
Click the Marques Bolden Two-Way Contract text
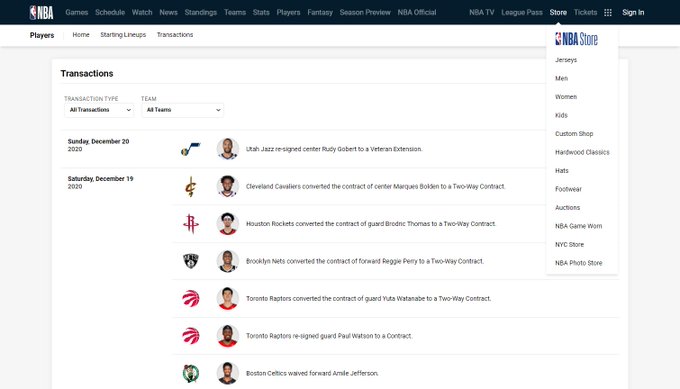(376, 186)
